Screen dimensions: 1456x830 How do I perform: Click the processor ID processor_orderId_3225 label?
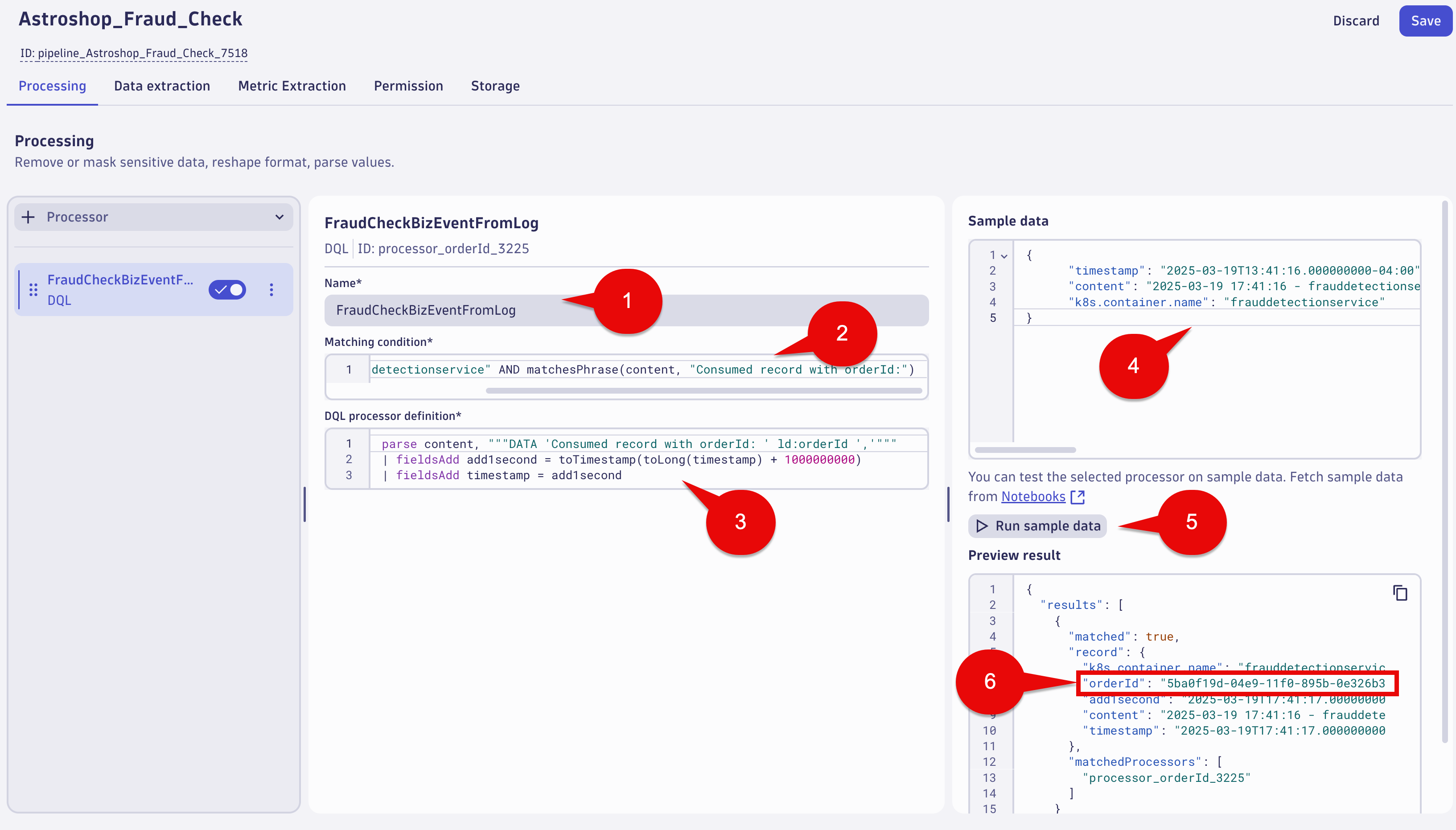(x=443, y=249)
